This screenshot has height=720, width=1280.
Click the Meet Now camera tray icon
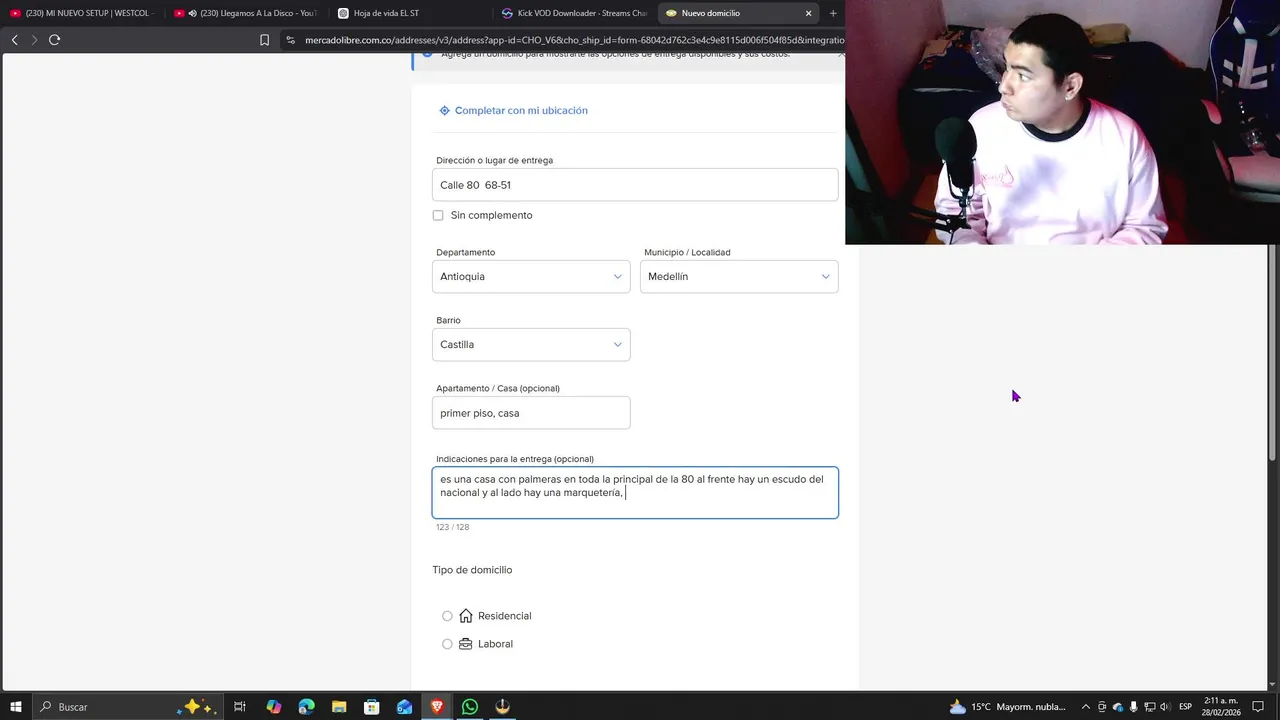(x=1102, y=707)
